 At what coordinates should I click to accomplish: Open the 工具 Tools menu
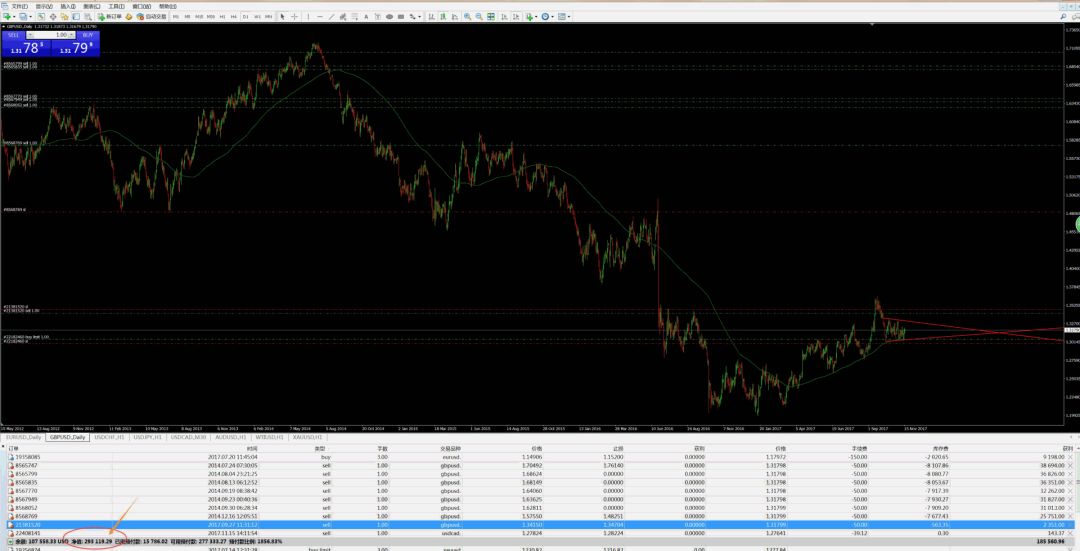coord(116,6)
